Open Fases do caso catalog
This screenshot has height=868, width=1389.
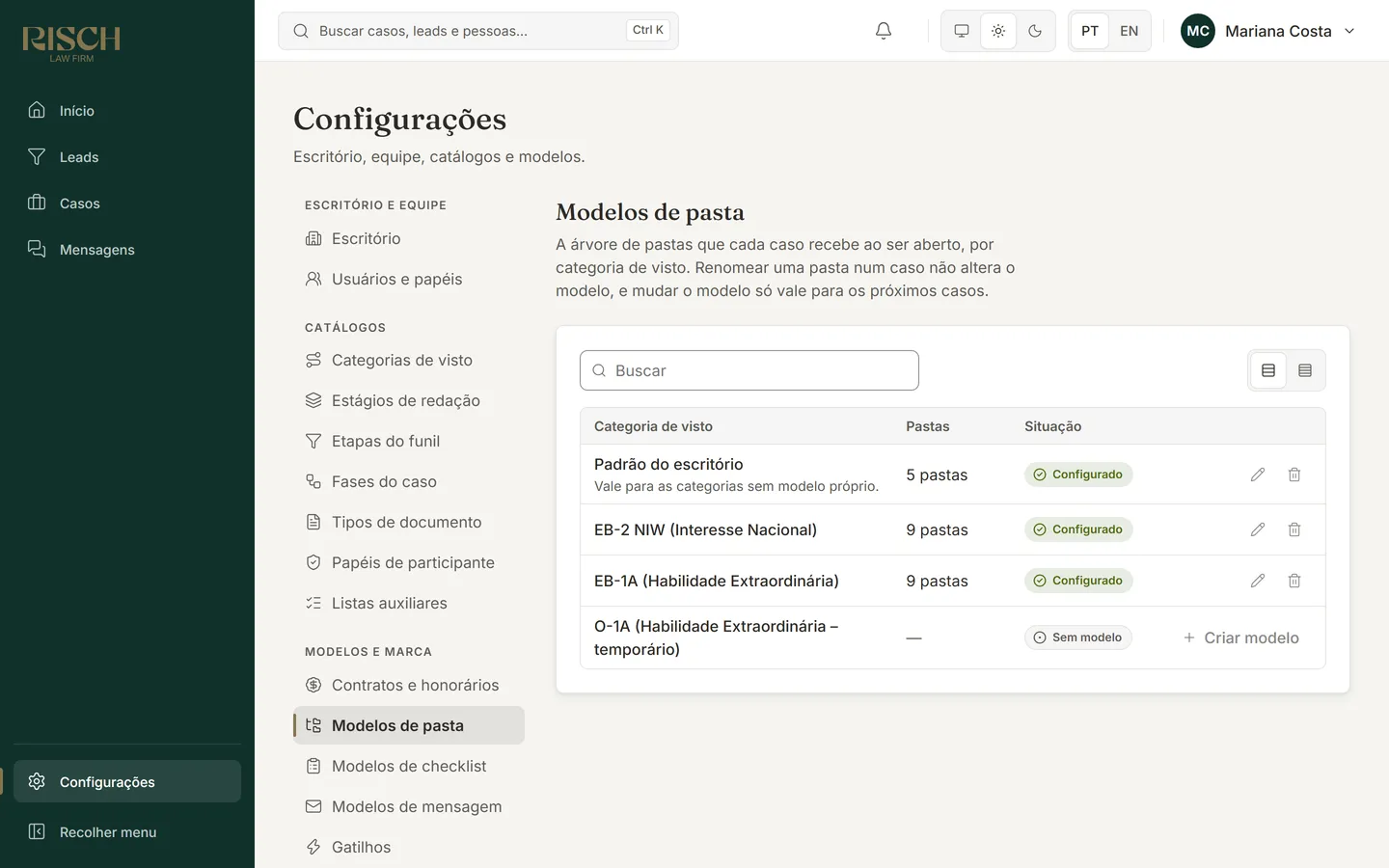(x=409, y=481)
